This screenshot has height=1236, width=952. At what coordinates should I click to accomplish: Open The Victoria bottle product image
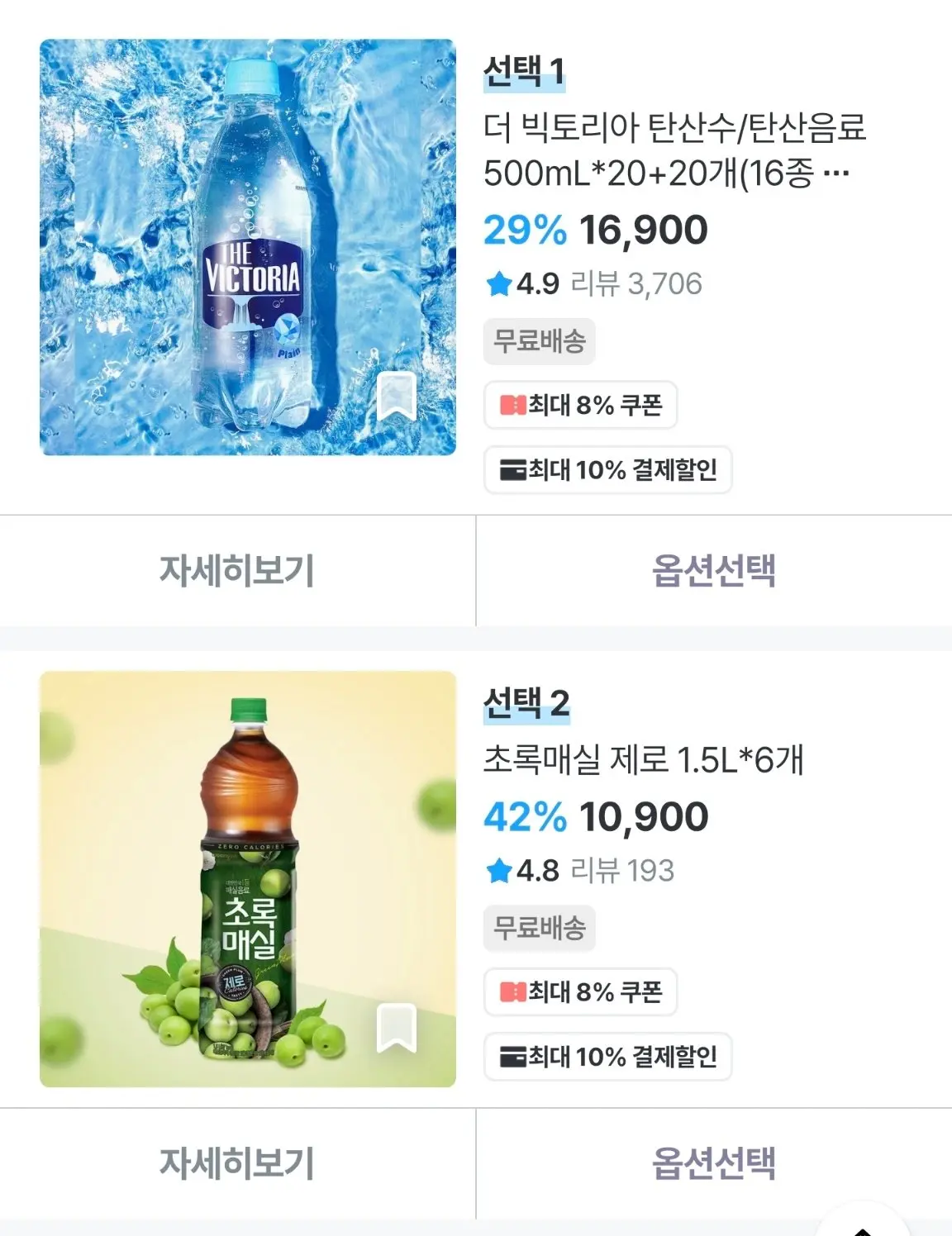[x=247, y=247]
